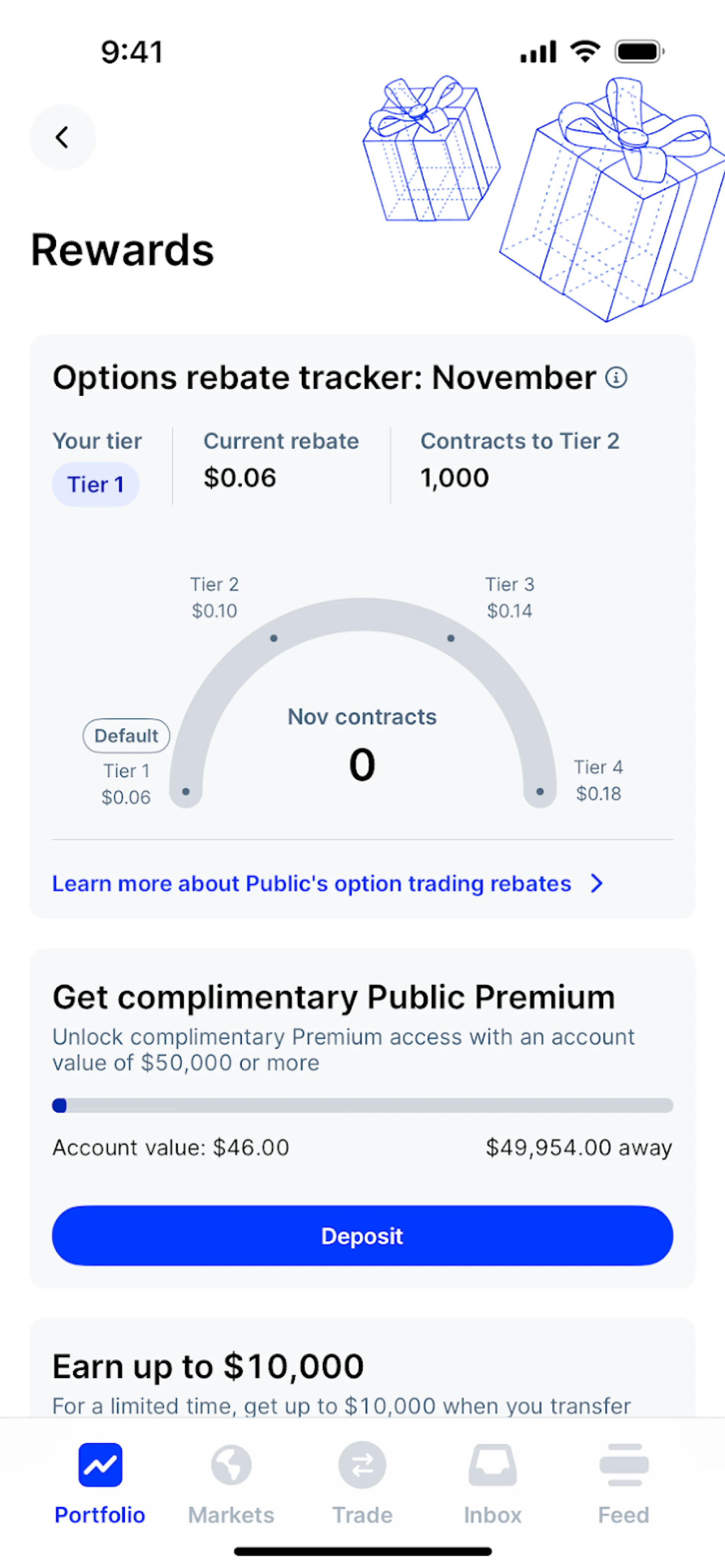Open the Inbox tray icon

pos(492,1465)
